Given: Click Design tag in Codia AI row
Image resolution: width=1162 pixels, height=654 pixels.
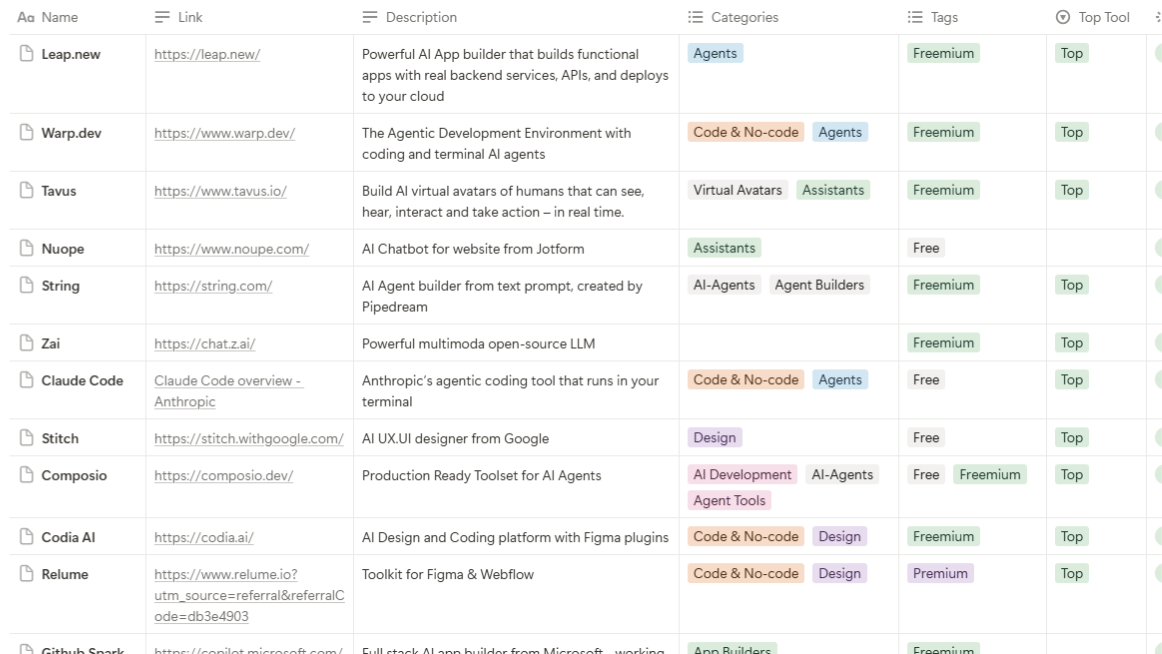Looking at the screenshot, I should [840, 536].
